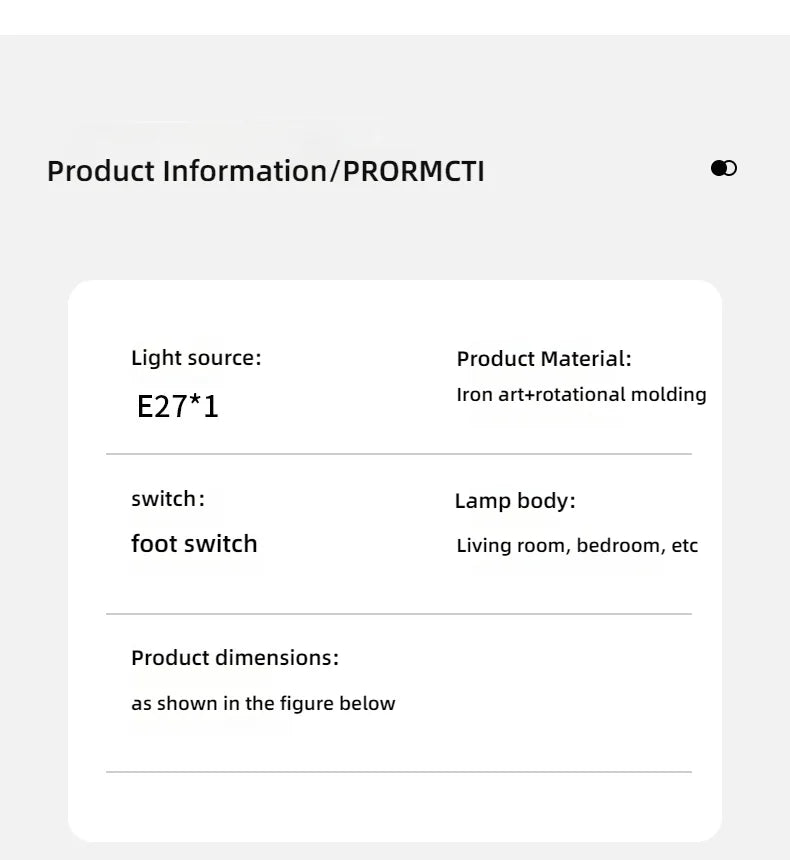790x860 pixels.
Task: Select the "Product Material:" label
Action: (544, 359)
